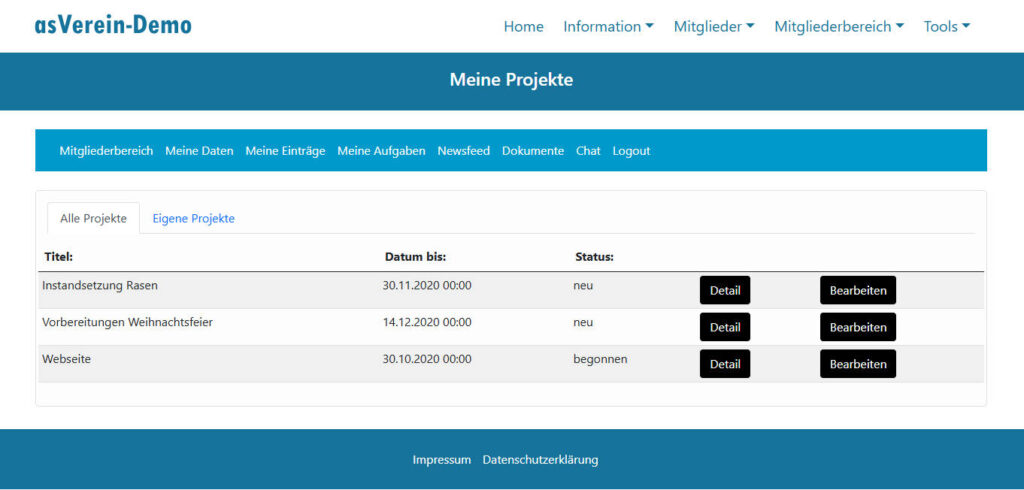The height and width of the screenshot is (490, 1024).
Task: Select the Alle Projekte tab
Action: pyautogui.click(x=93, y=218)
